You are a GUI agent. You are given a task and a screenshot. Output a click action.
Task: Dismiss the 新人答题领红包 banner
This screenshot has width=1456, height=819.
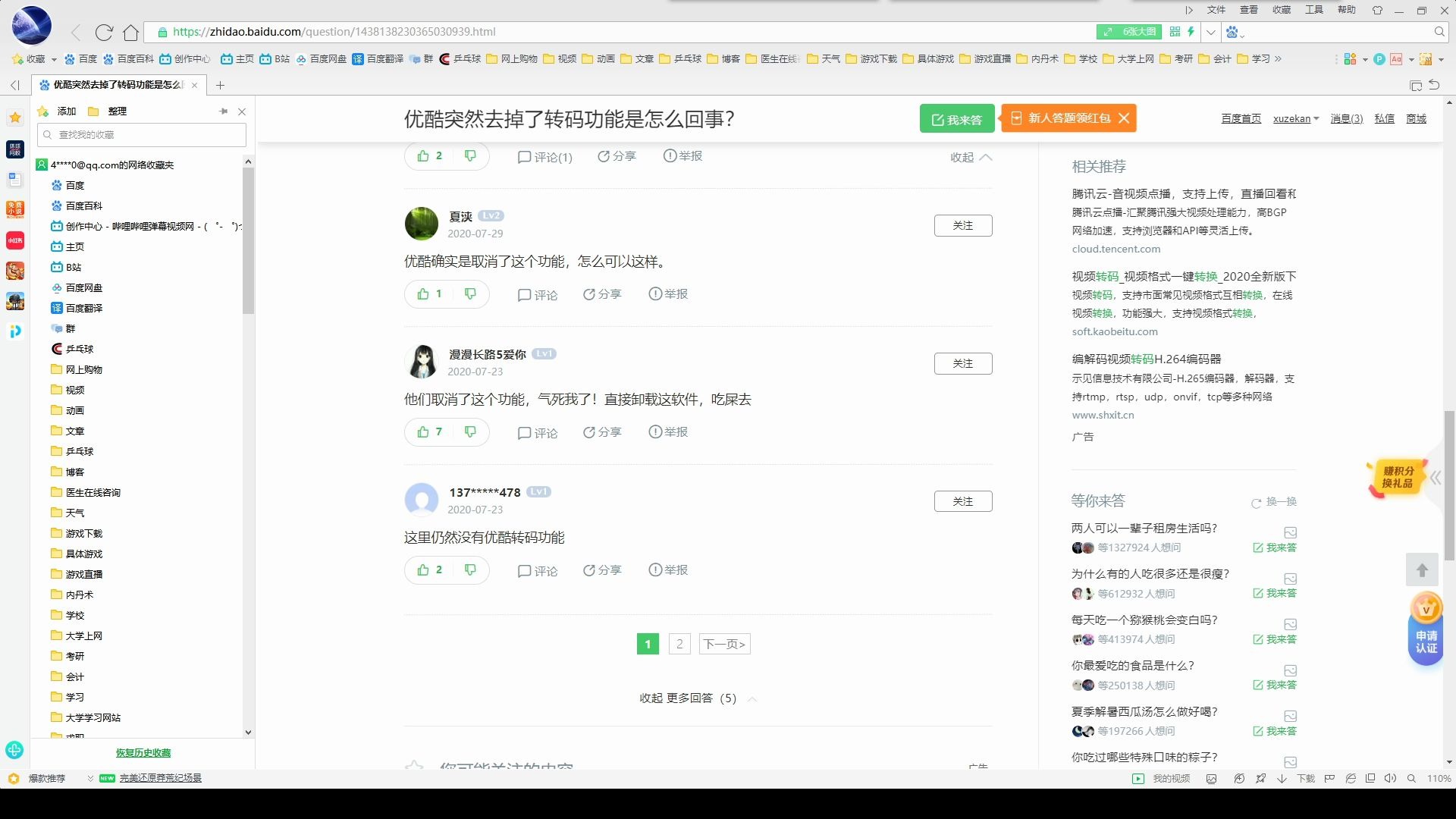tap(1125, 118)
